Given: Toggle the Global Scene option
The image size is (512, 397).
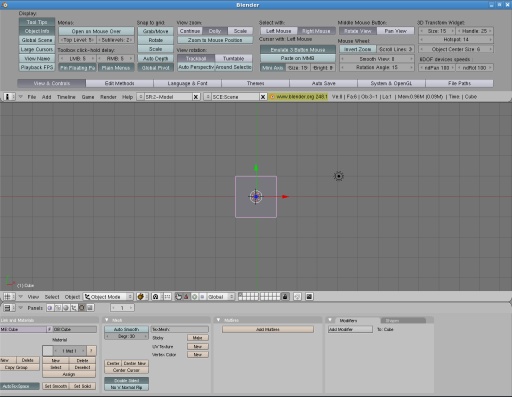Looking at the screenshot, I should coord(37,40).
